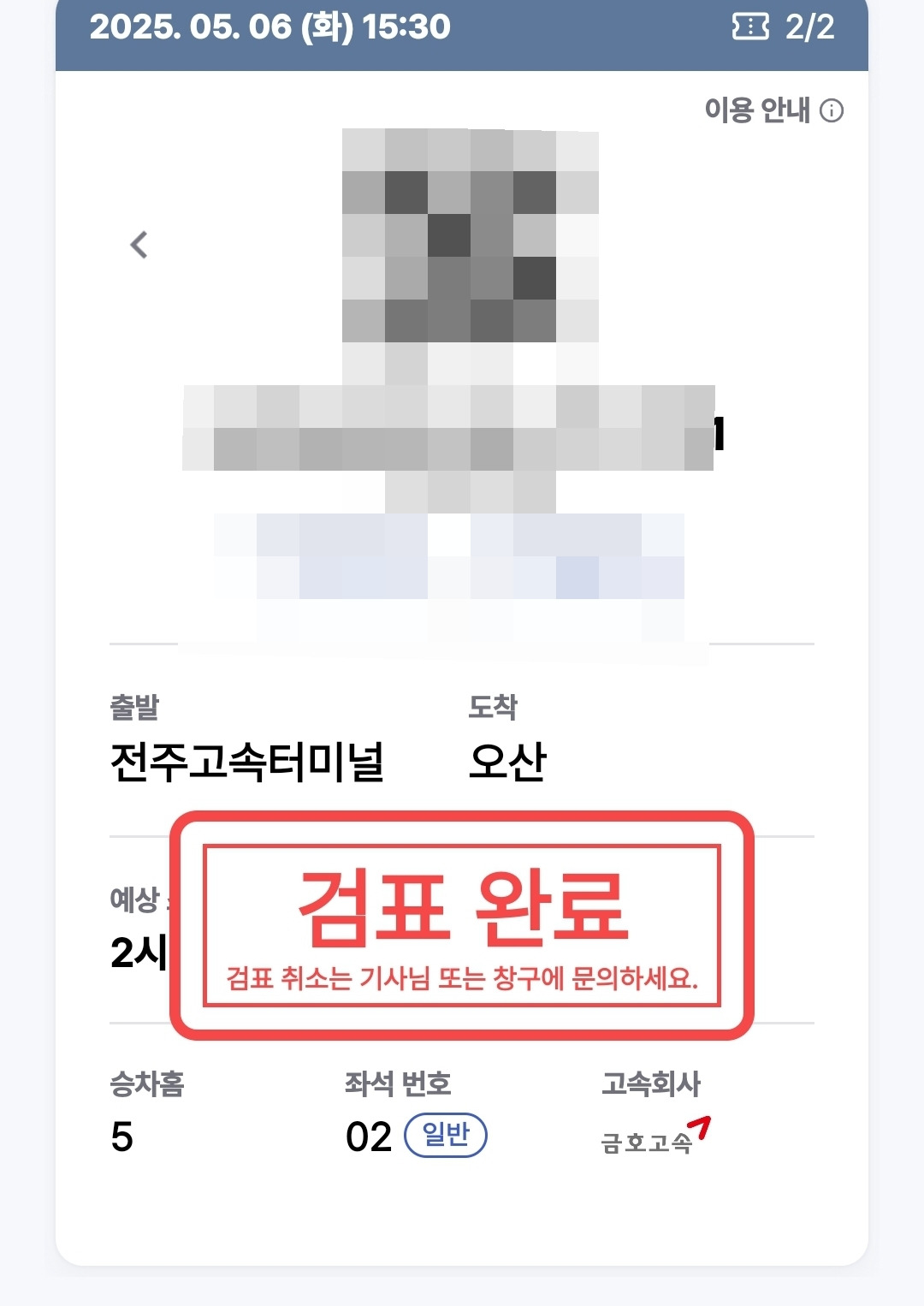The image size is (924, 1306).
Task: Tap the 고속회사 label
Action: click(651, 1083)
